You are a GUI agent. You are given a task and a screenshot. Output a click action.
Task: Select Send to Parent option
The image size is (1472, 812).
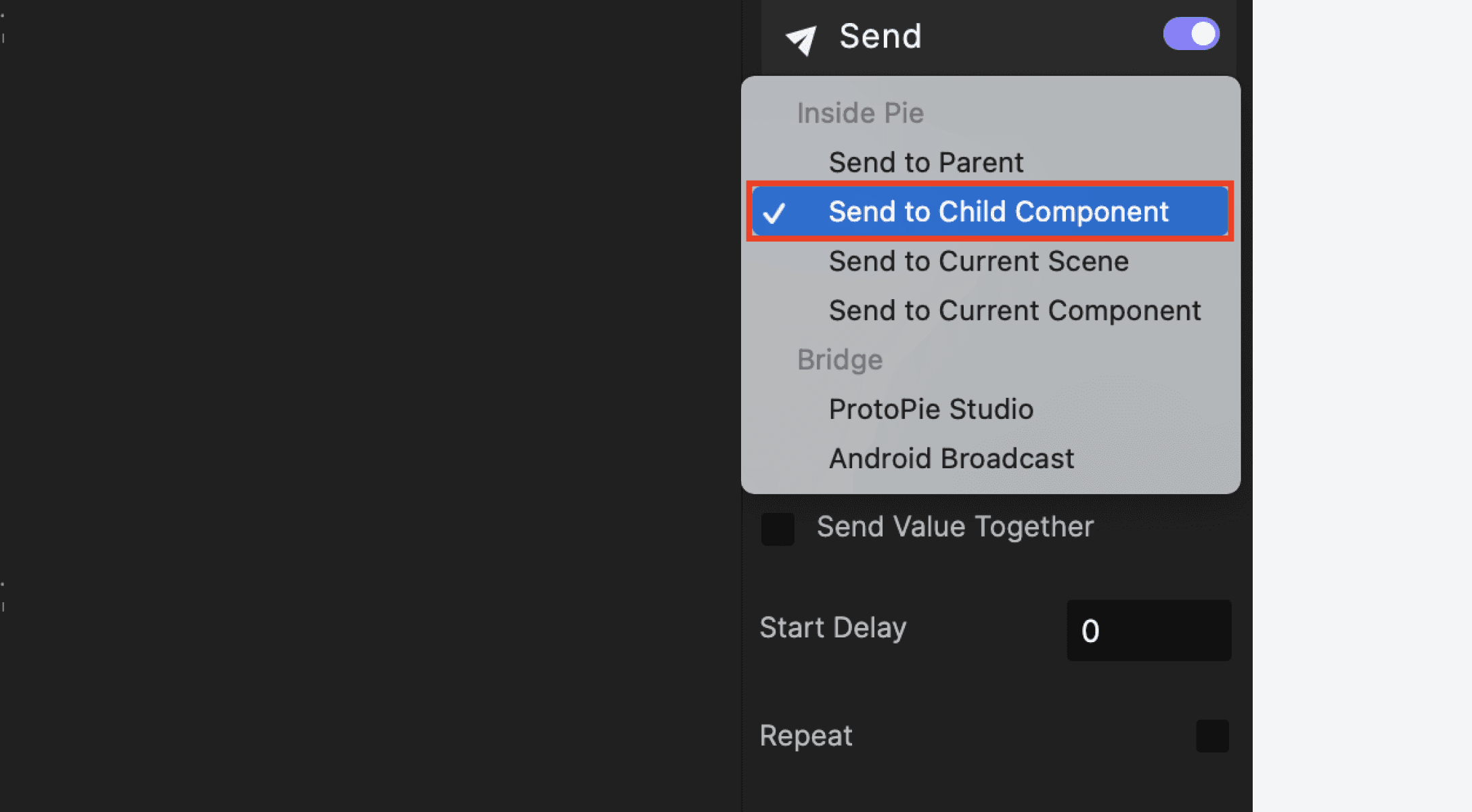[926, 162]
